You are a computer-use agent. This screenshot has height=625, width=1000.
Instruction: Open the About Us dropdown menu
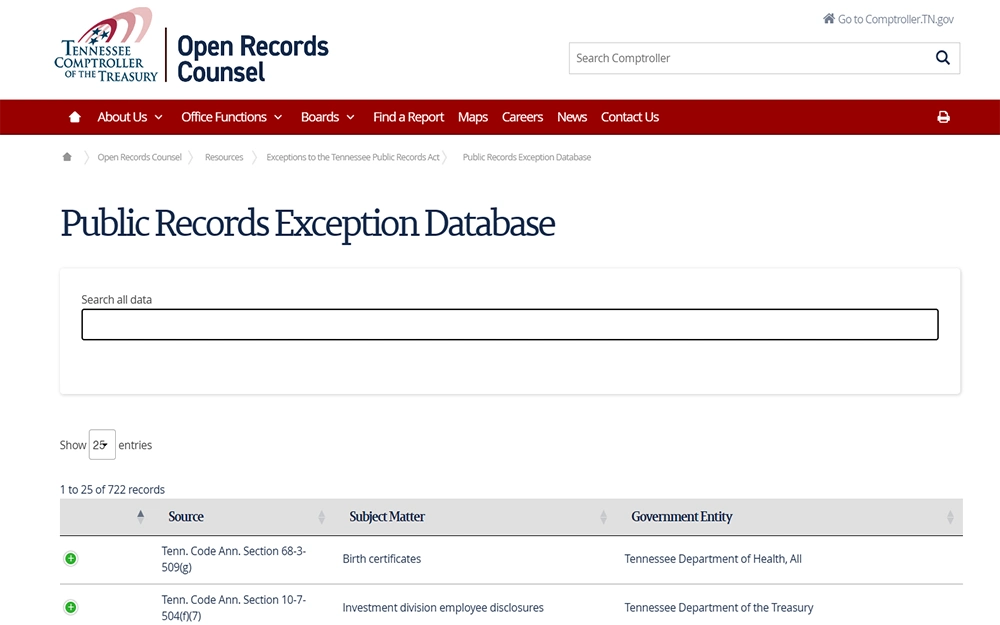129,117
